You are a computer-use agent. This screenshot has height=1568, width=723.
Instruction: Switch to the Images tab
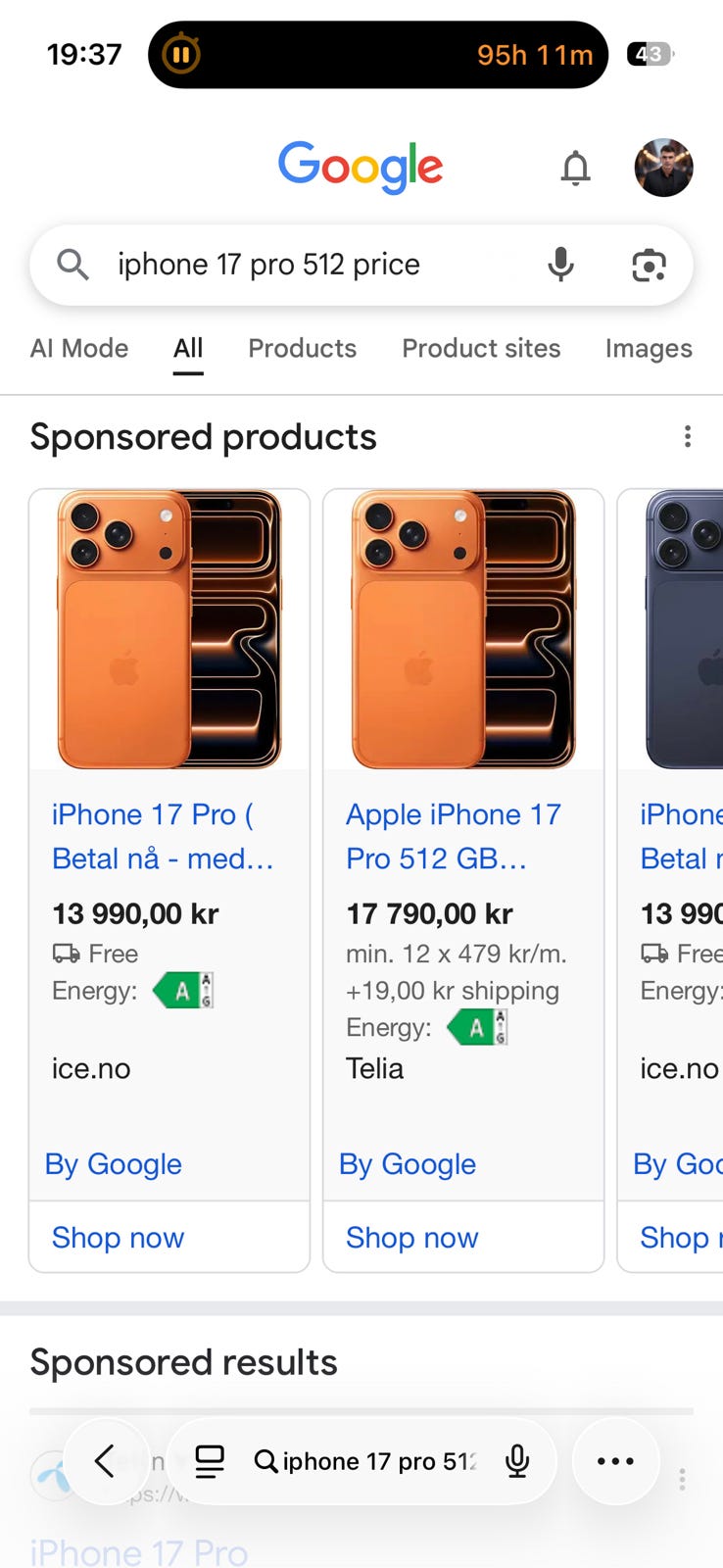[649, 349]
